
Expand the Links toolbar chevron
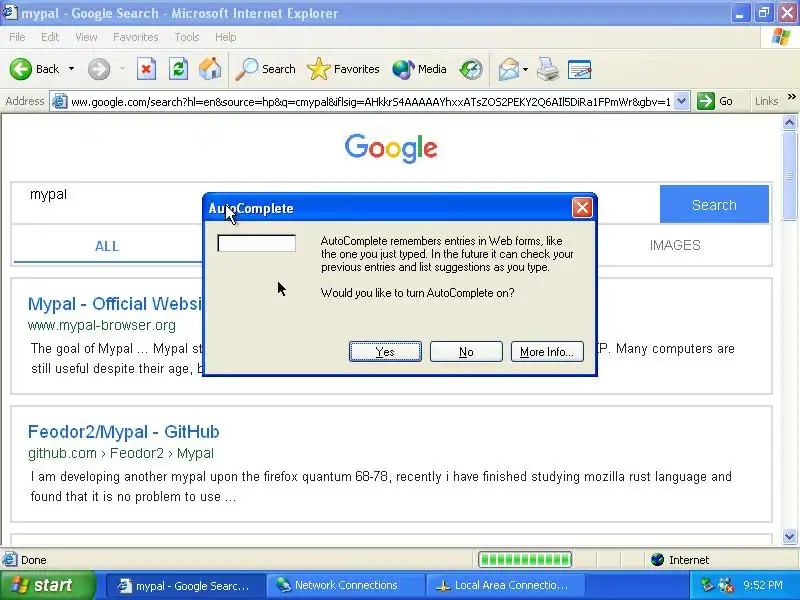click(x=791, y=96)
